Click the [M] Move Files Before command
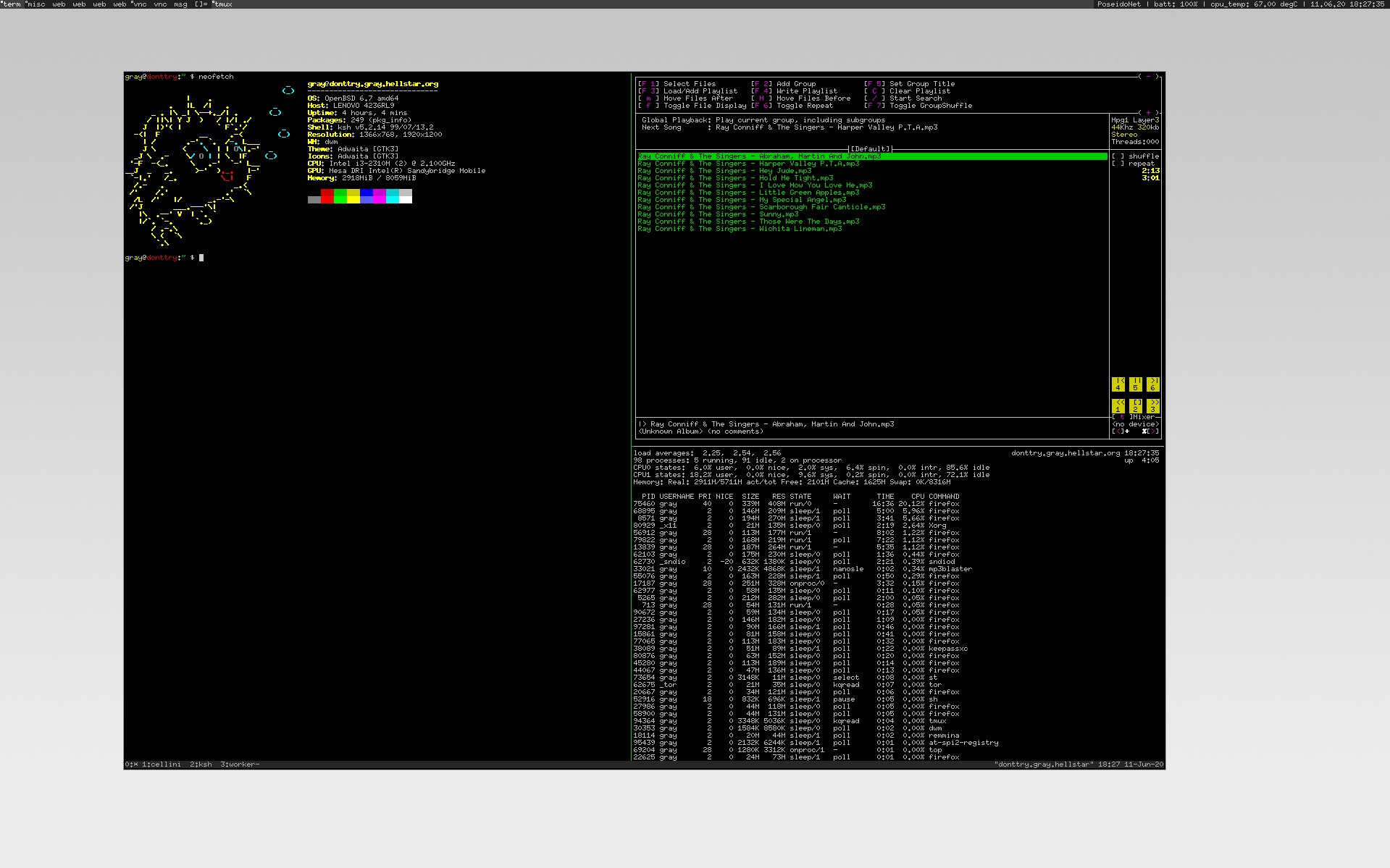Viewport: 1390px width, 868px height. tap(800, 98)
